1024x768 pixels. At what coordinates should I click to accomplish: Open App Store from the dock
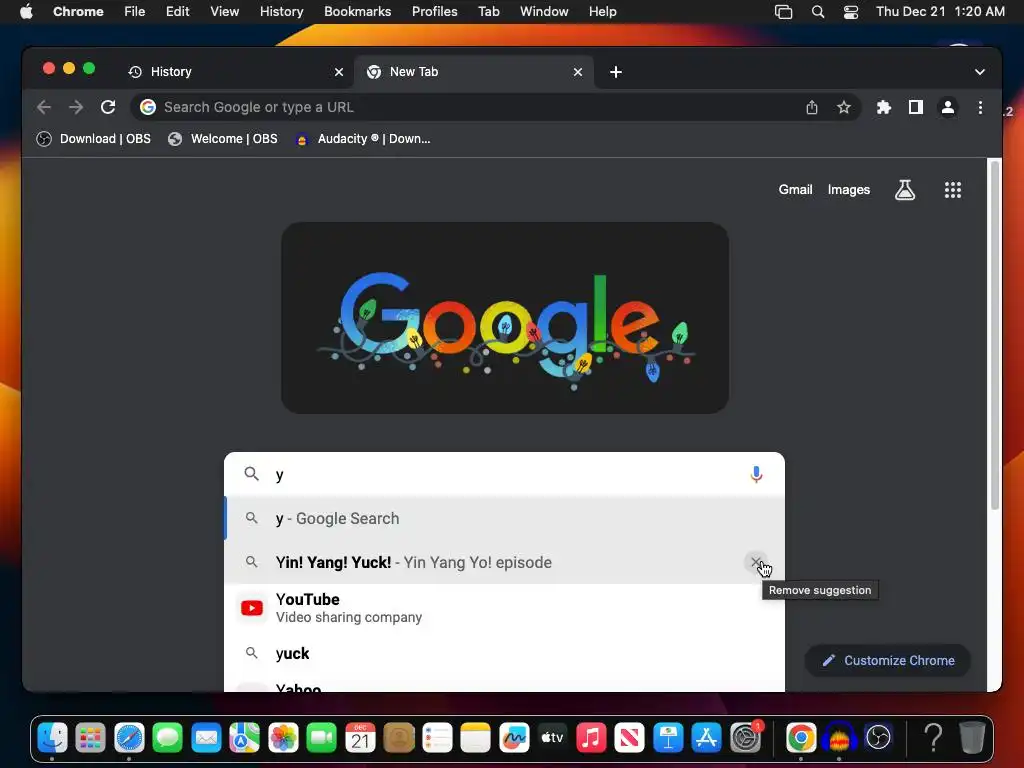707,738
